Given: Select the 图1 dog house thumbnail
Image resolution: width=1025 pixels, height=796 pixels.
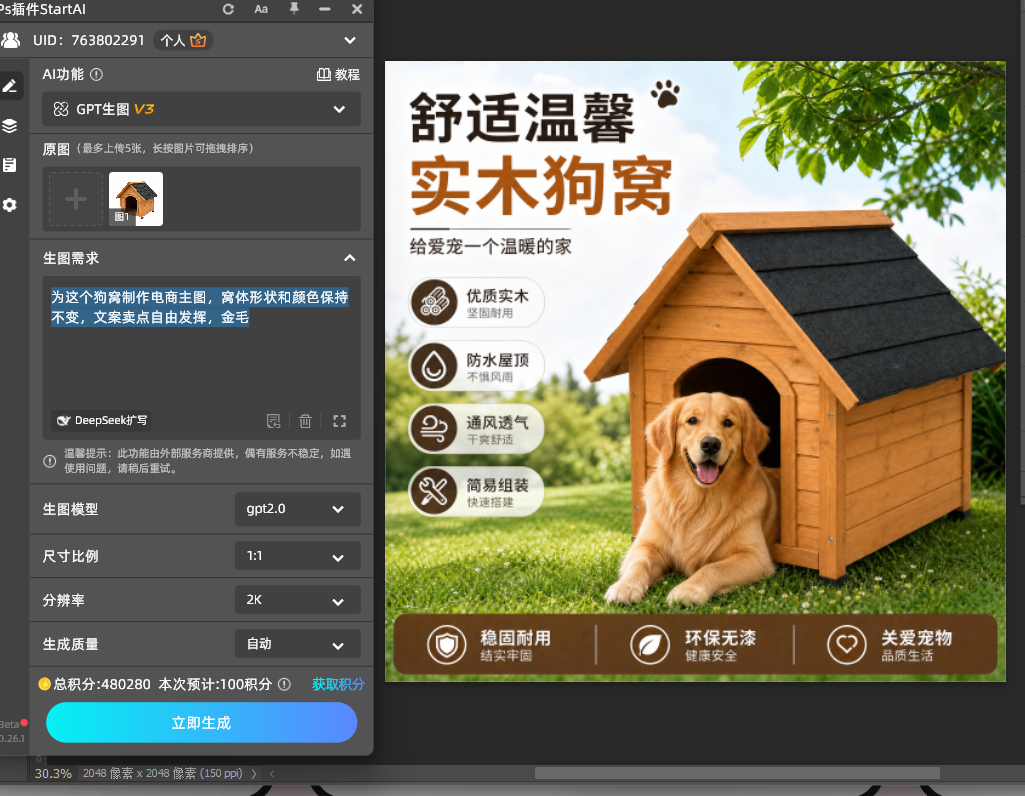Looking at the screenshot, I should tap(136, 199).
